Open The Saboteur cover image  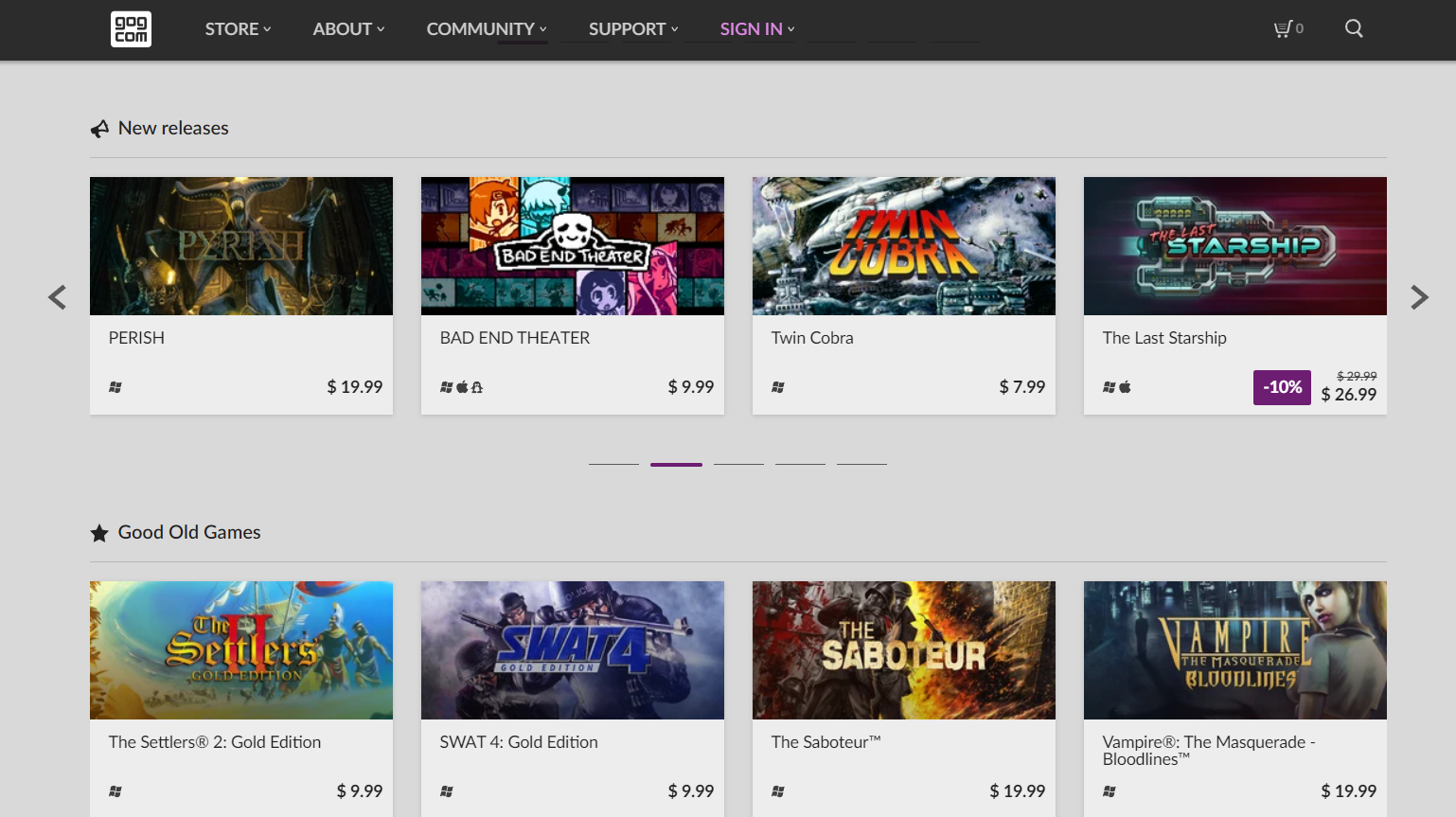point(904,650)
